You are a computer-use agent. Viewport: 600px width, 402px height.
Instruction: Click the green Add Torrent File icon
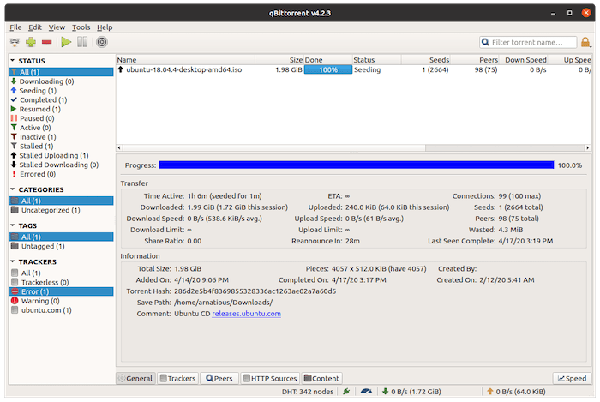click(31, 42)
